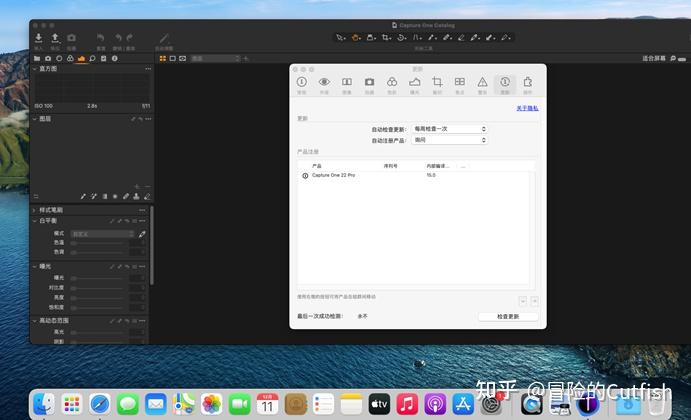Collapse the 图层 layers panel
This screenshot has height=420, width=691.
click(x=35, y=119)
